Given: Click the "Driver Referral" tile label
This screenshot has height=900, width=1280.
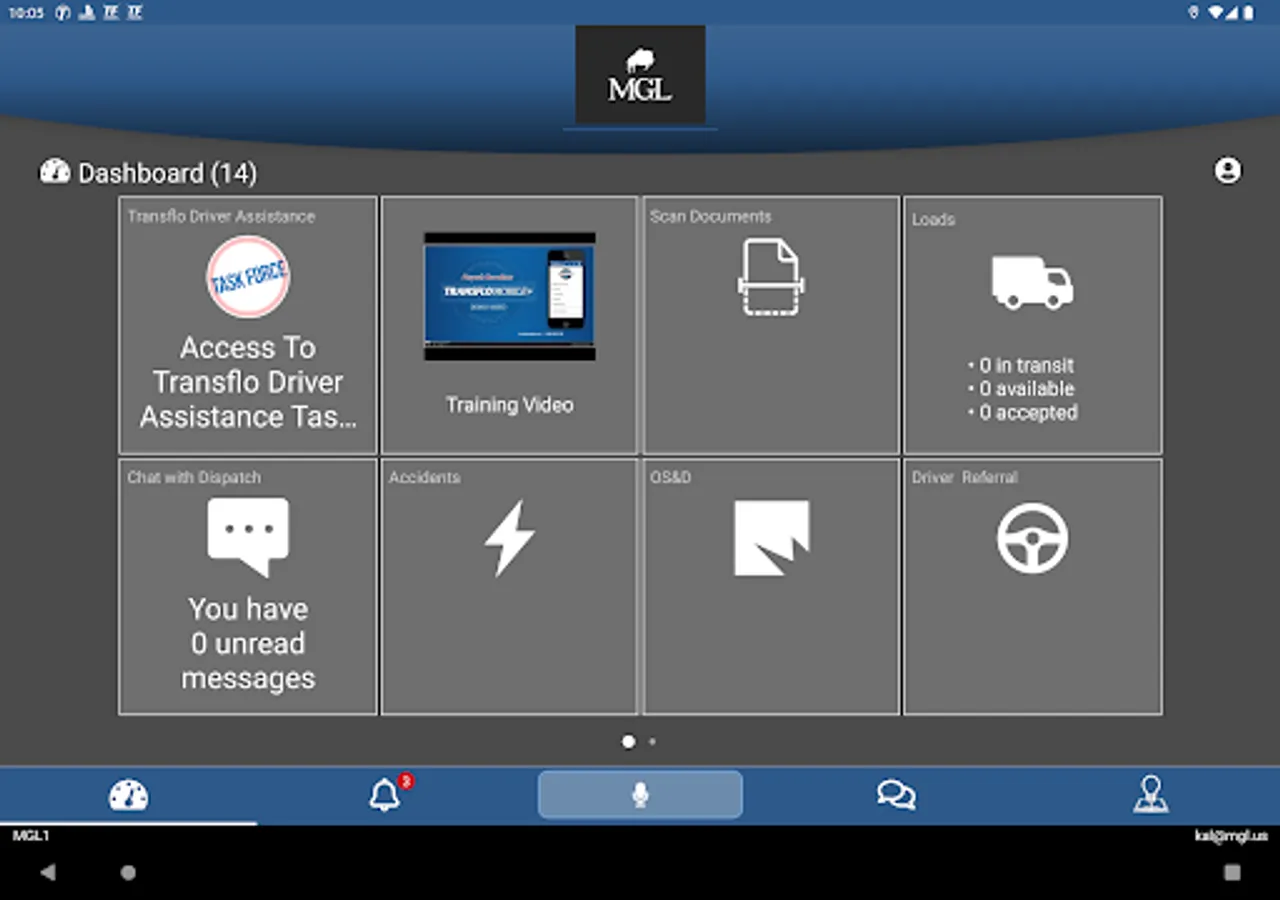Looking at the screenshot, I should click(964, 477).
